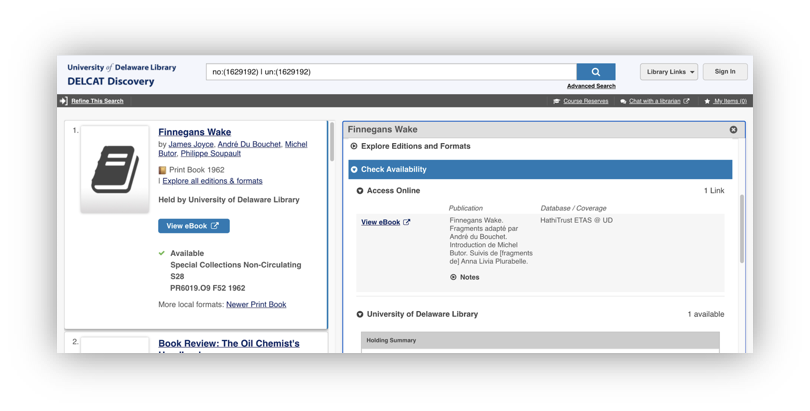Expand Explore Editions and Formats section

click(411, 146)
